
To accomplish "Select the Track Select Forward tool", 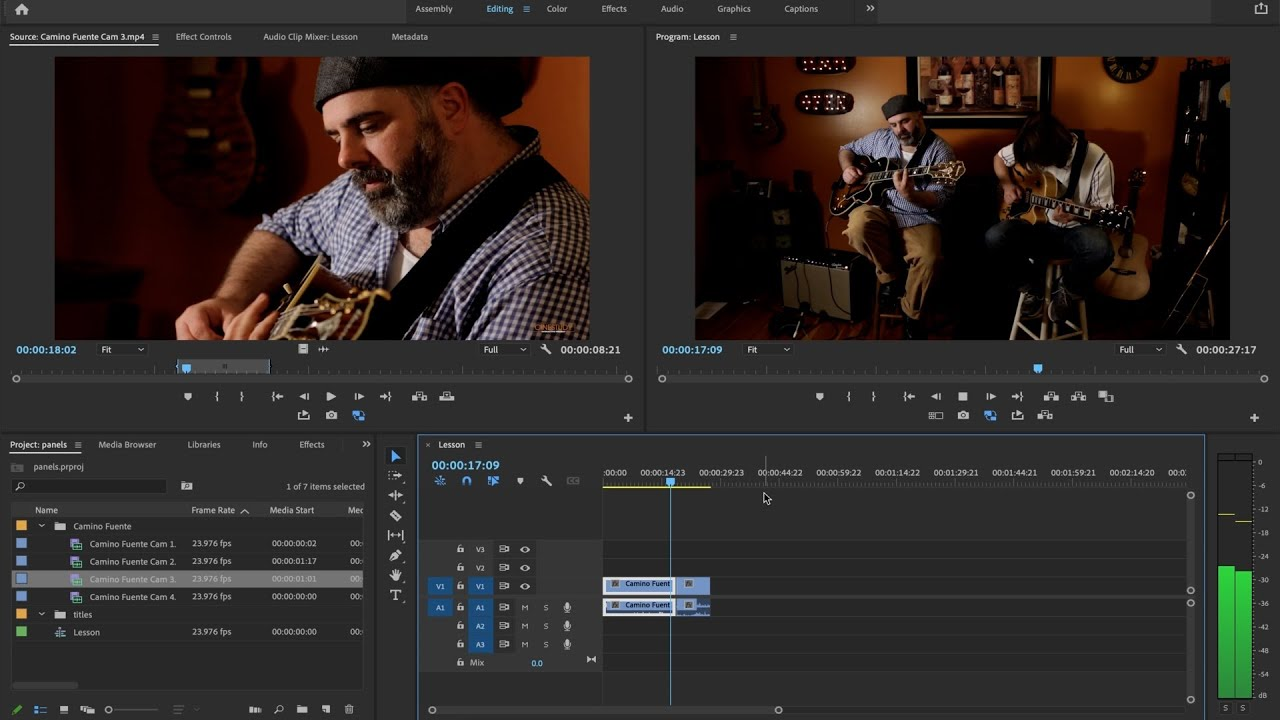I will pyautogui.click(x=395, y=475).
